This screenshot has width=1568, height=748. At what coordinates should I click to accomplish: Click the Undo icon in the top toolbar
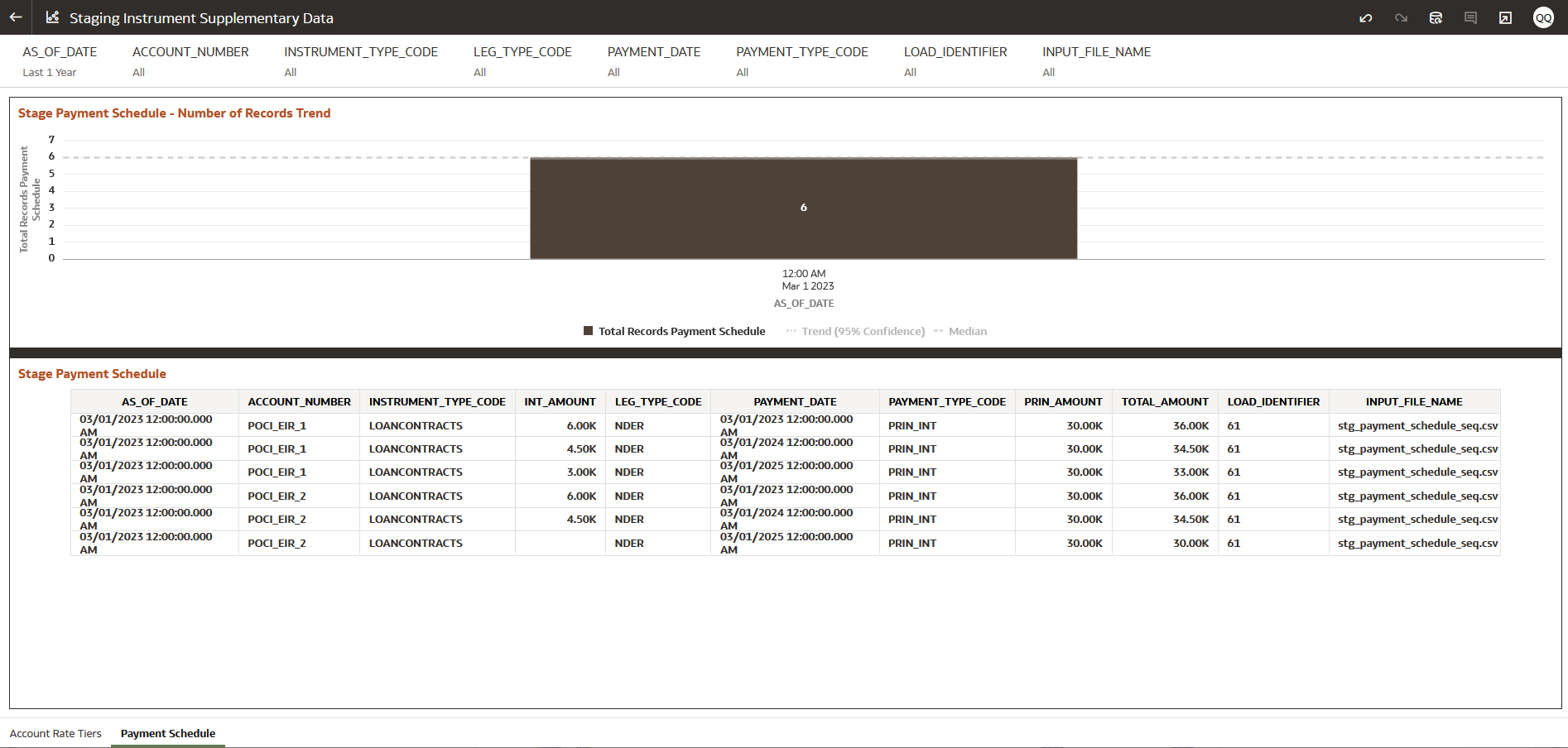(x=1366, y=17)
